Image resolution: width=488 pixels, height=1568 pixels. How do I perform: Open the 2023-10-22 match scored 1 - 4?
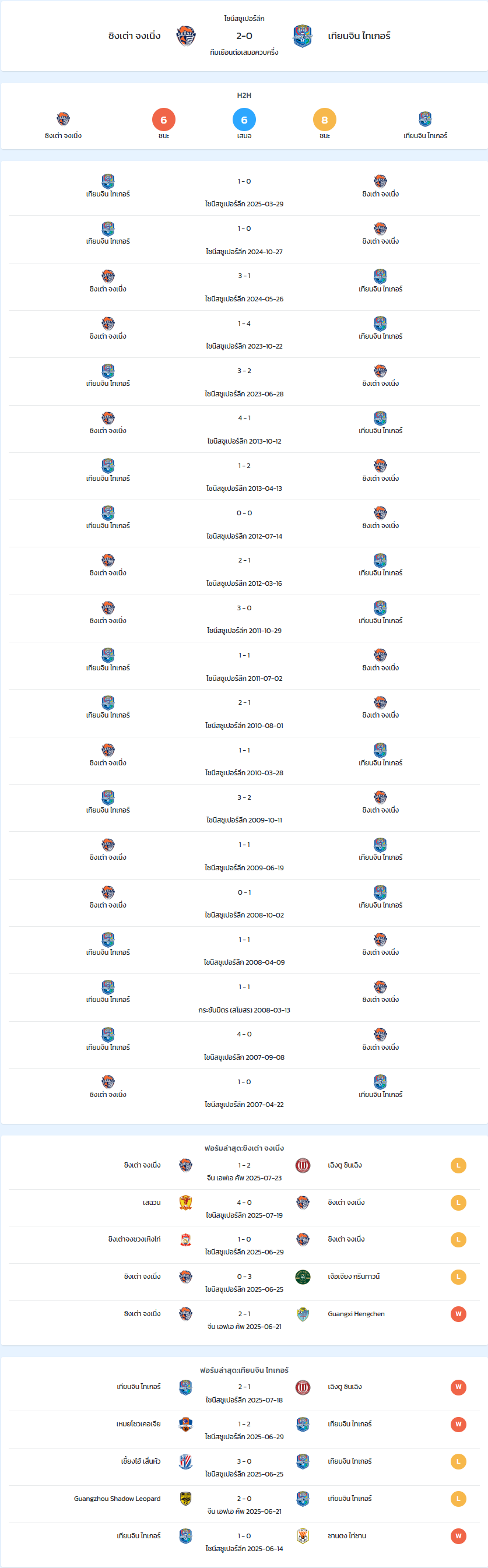pyautogui.click(x=244, y=334)
